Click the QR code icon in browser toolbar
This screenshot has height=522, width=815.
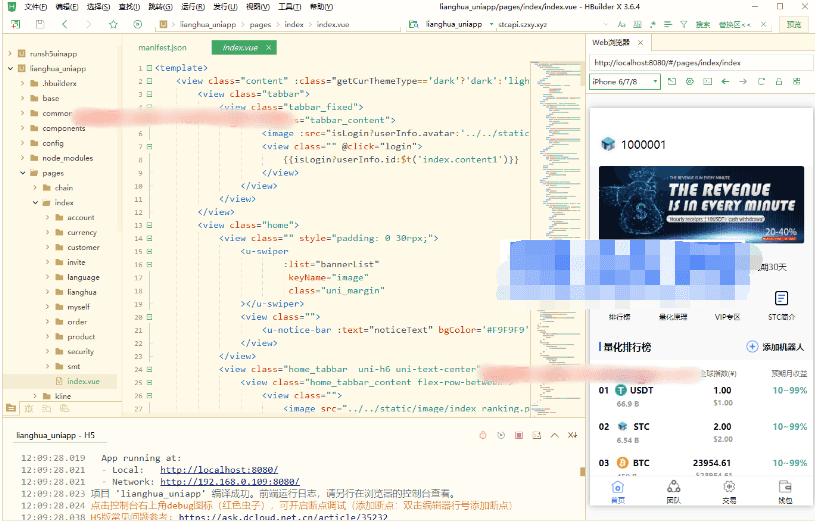click(796, 82)
